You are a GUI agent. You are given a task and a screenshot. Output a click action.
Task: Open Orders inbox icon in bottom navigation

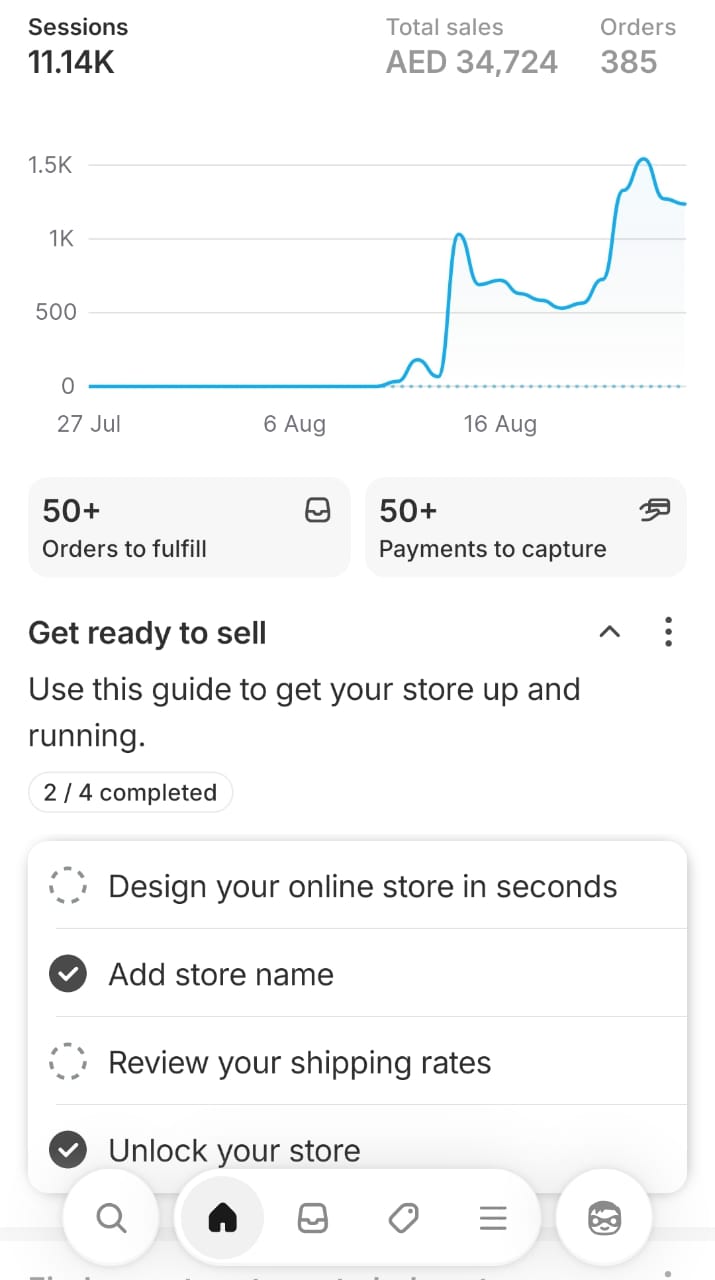(x=313, y=1218)
